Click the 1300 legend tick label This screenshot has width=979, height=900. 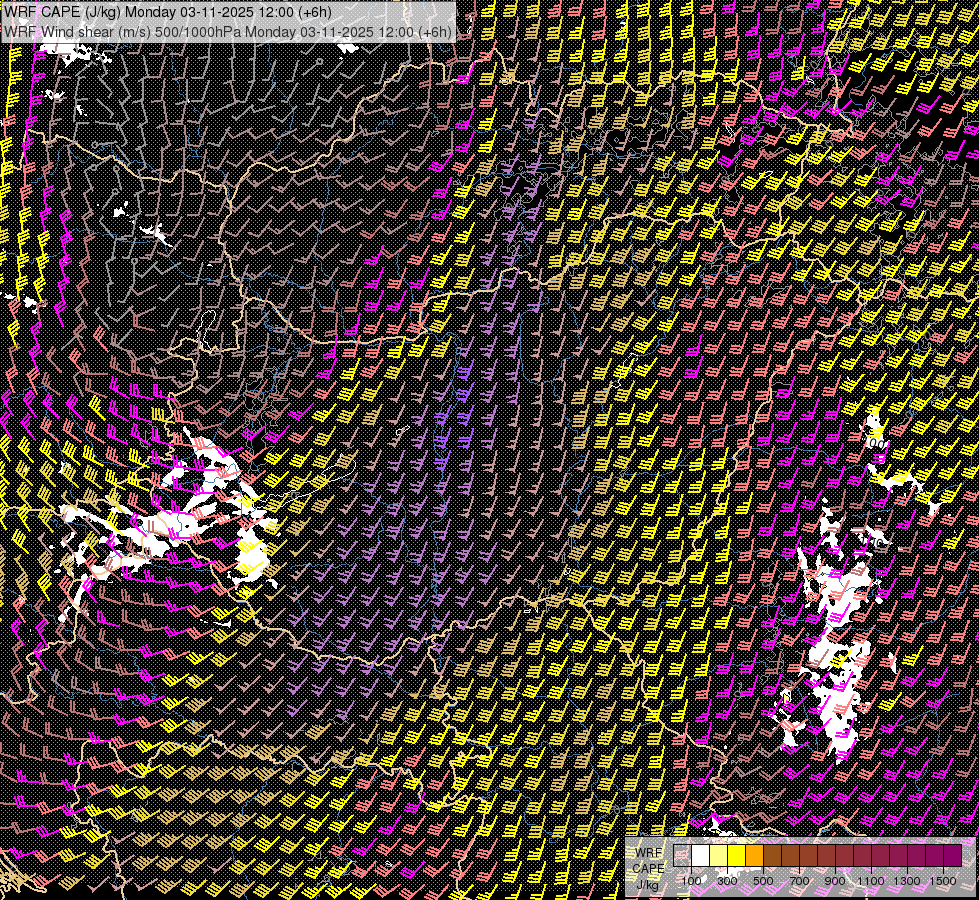[907, 880]
